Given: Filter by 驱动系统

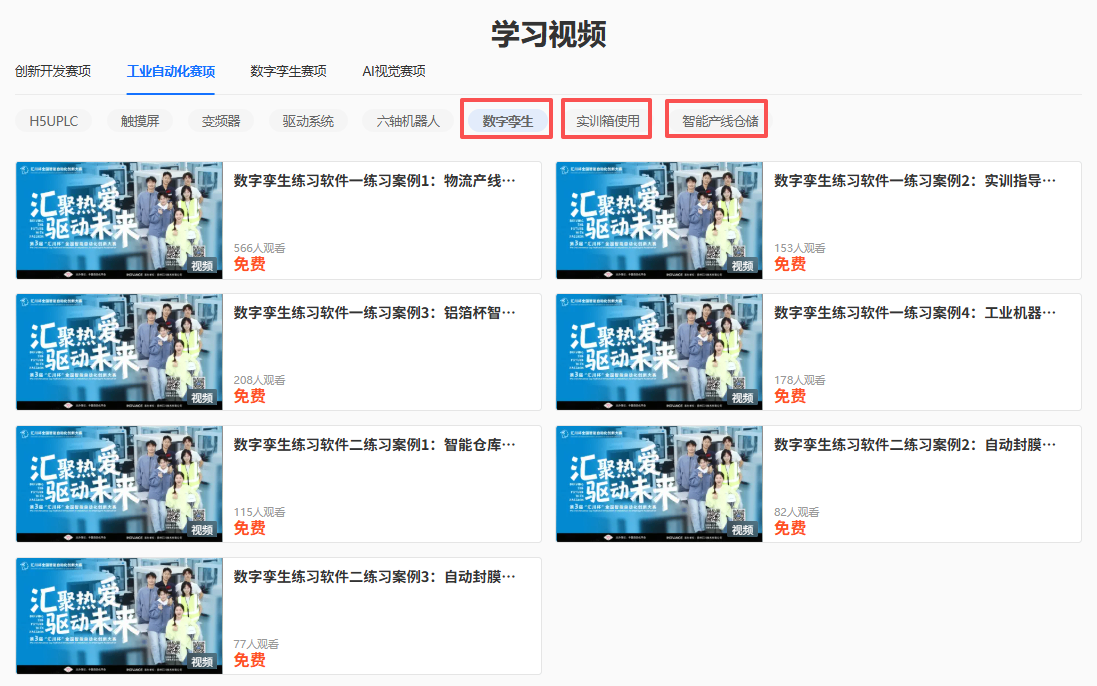Looking at the screenshot, I should [x=306, y=119].
